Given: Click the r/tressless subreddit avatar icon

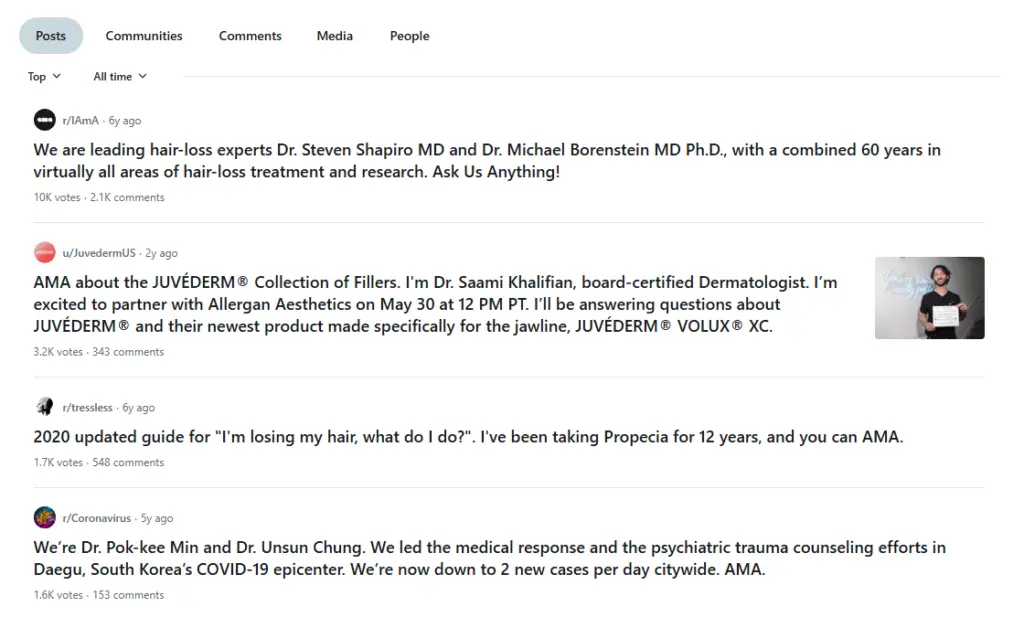Looking at the screenshot, I should coord(43,407).
